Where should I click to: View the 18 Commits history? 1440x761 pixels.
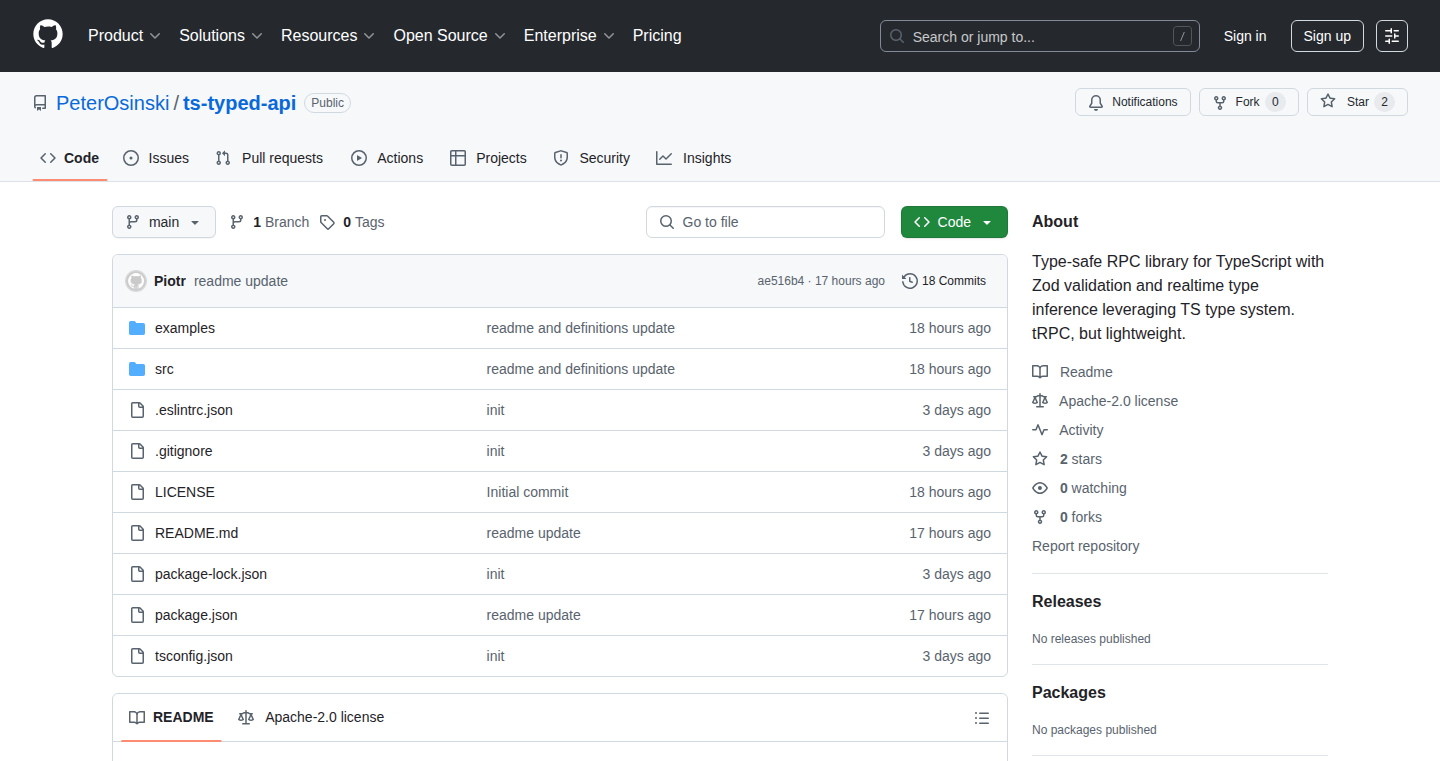point(944,281)
